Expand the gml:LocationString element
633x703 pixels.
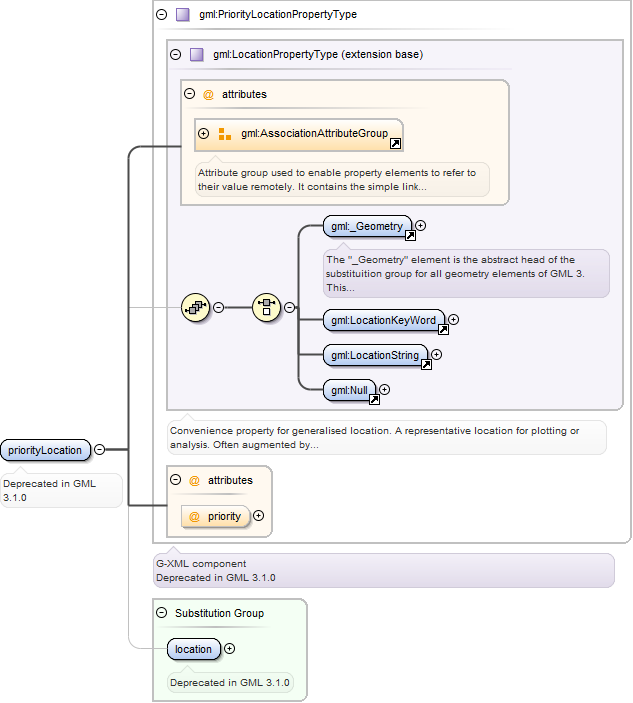pyautogui.click(x=436, y=355)
